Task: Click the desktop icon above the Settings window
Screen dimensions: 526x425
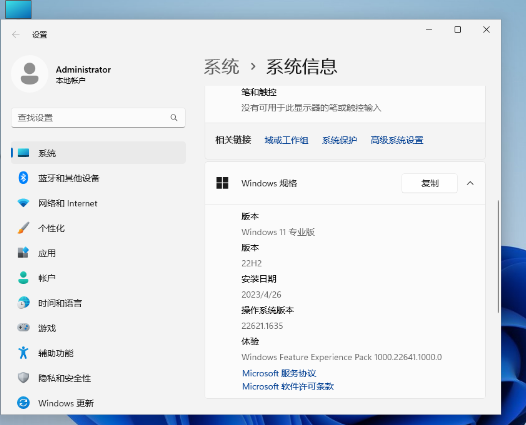Action: (18, 9)
